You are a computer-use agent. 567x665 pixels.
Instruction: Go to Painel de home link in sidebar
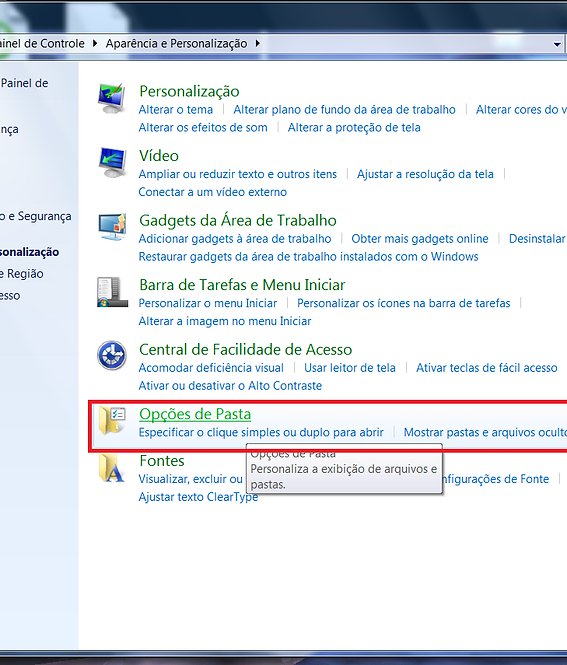pyautogui.click(x=24, y=83)
